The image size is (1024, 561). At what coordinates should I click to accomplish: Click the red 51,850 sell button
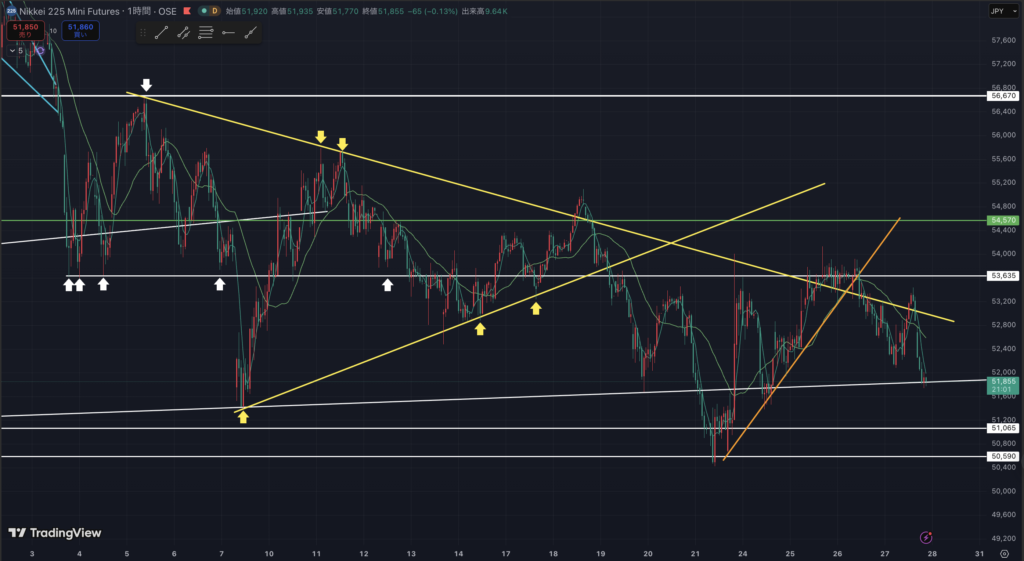pos(26,30)
